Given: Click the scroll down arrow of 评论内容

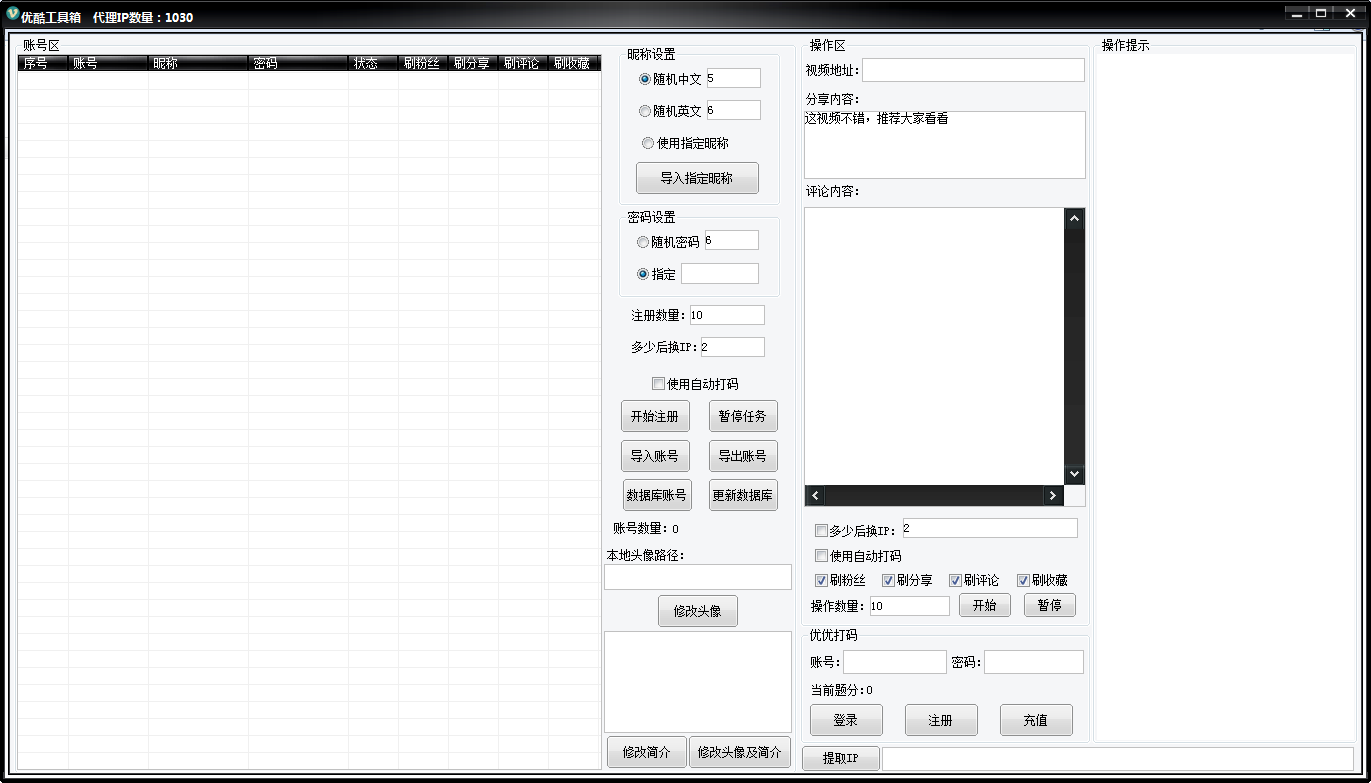Looking at the screenshot, I should click(1075, 474).
